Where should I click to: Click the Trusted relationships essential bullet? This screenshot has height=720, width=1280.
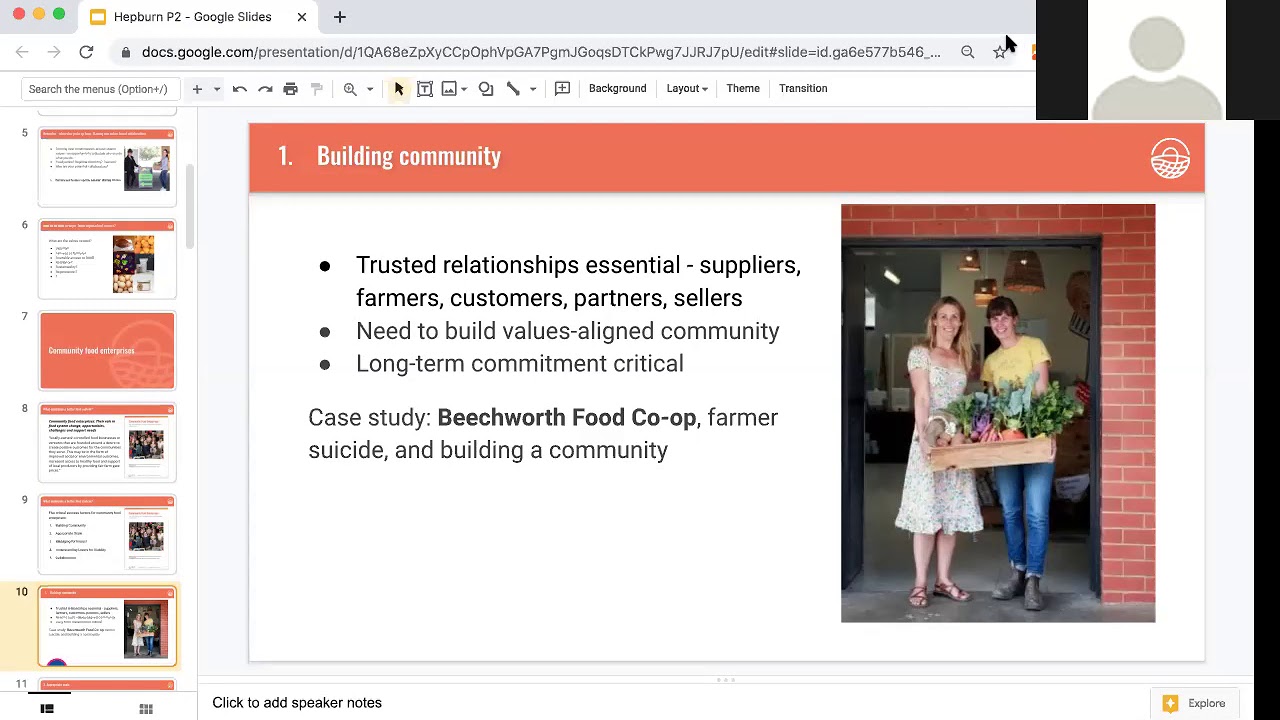(578, 281)
